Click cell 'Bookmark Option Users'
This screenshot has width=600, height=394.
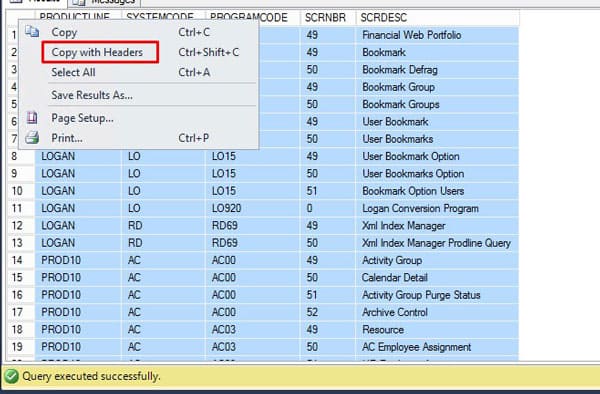tap(437, 191)
